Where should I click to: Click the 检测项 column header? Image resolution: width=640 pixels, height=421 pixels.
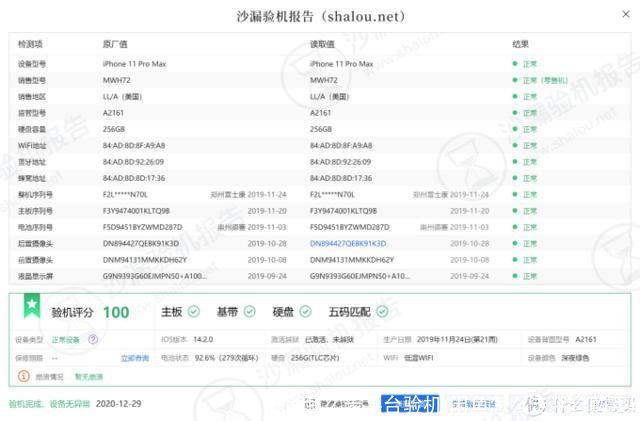pos(30,44)
